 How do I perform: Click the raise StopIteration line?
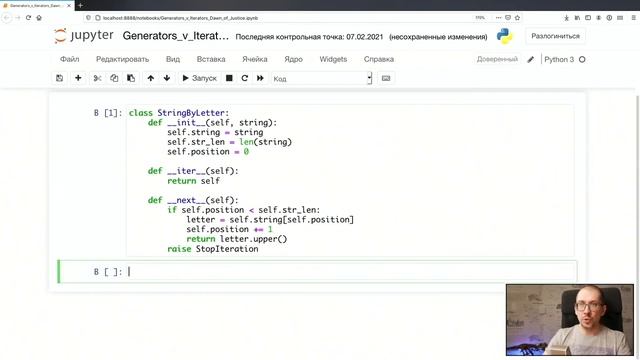213,249
